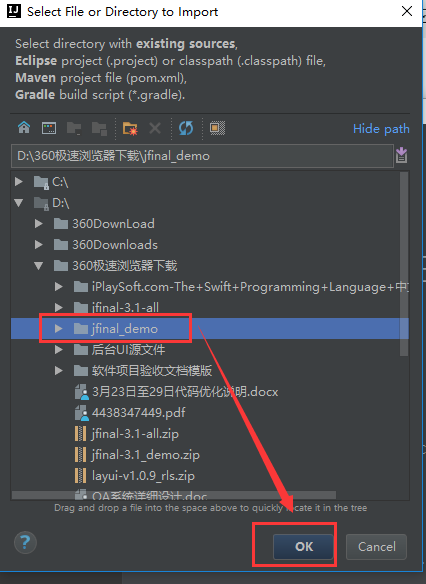Expand the C:\ drive node
Viewport: 426px width, 584px height.
click(x=19, y=182)
